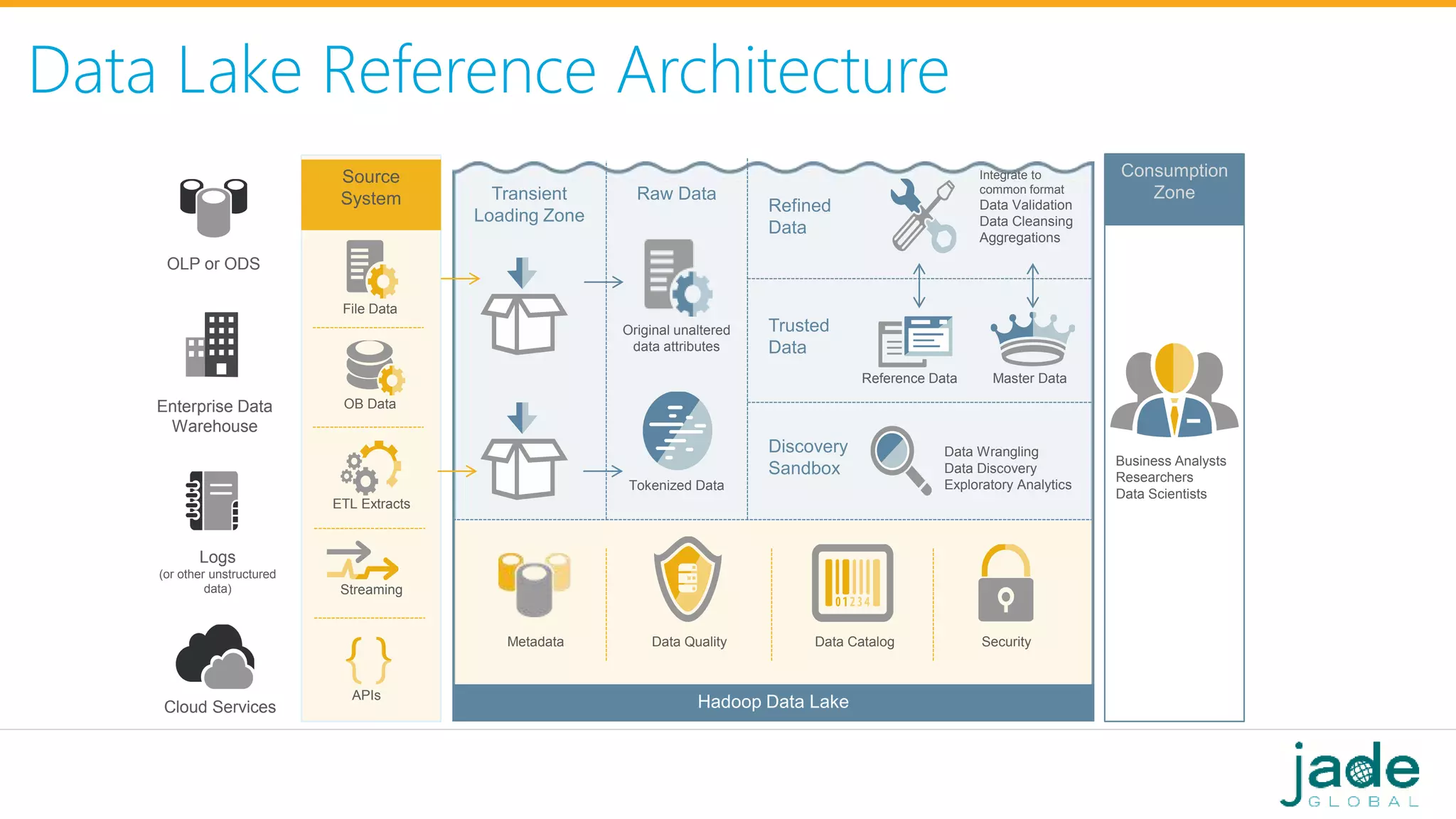
Task: Click the OLP or ODS database icon
Action: click(x=213, y=207)
